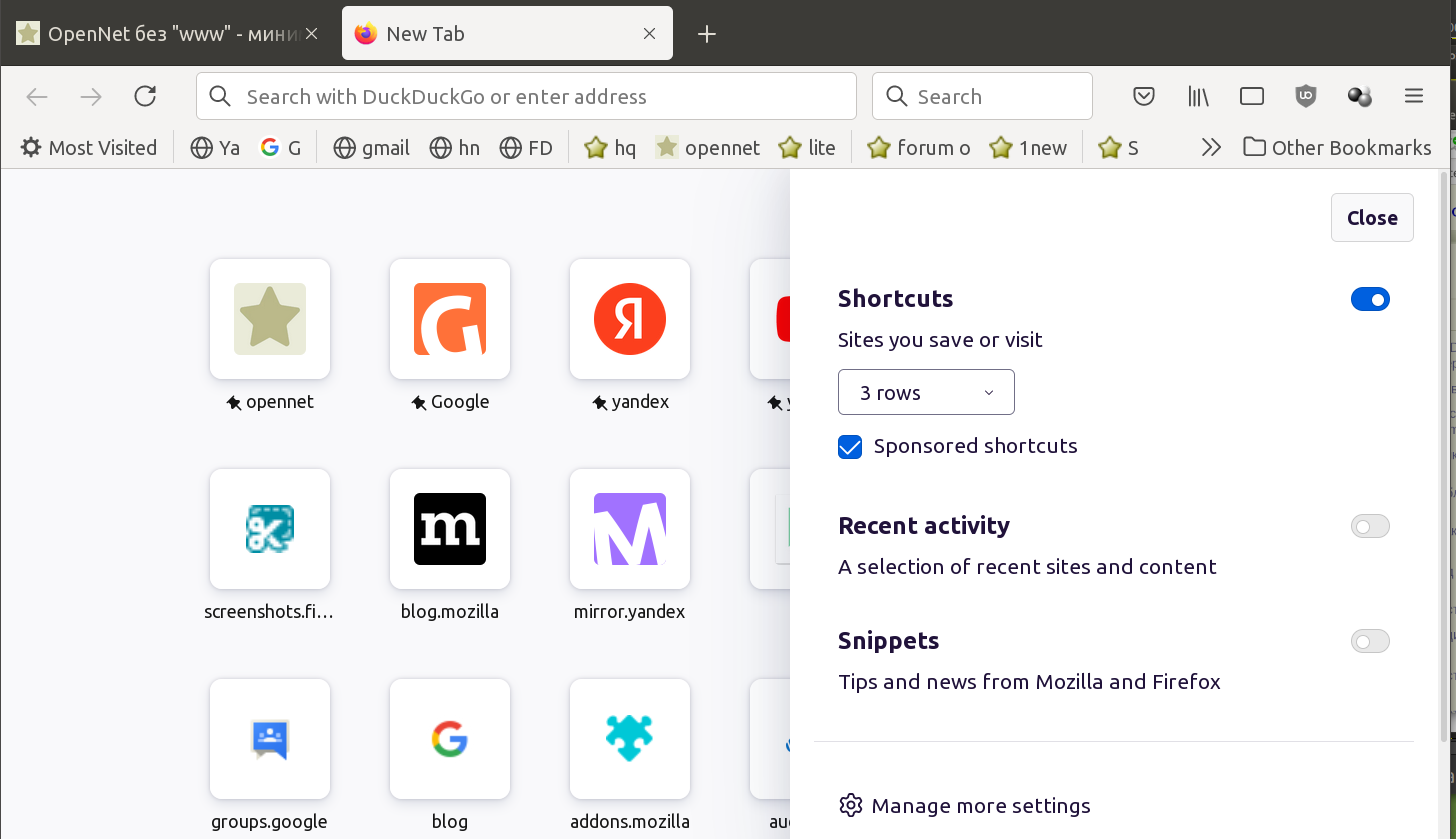Open Manage more settings
The width and height of the screenshot is (1456, 839).
(964, 806)
